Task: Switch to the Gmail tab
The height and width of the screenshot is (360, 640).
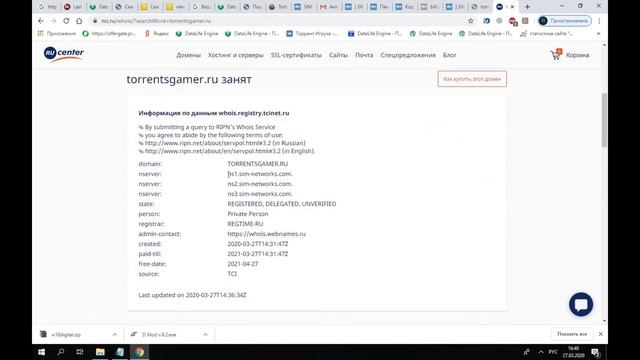Action: pos(329,7)
